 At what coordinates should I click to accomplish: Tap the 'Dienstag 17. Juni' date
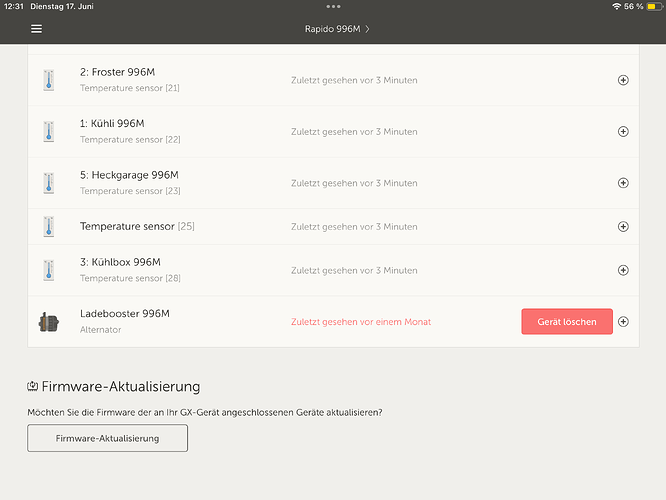click(x=62, y=6)
